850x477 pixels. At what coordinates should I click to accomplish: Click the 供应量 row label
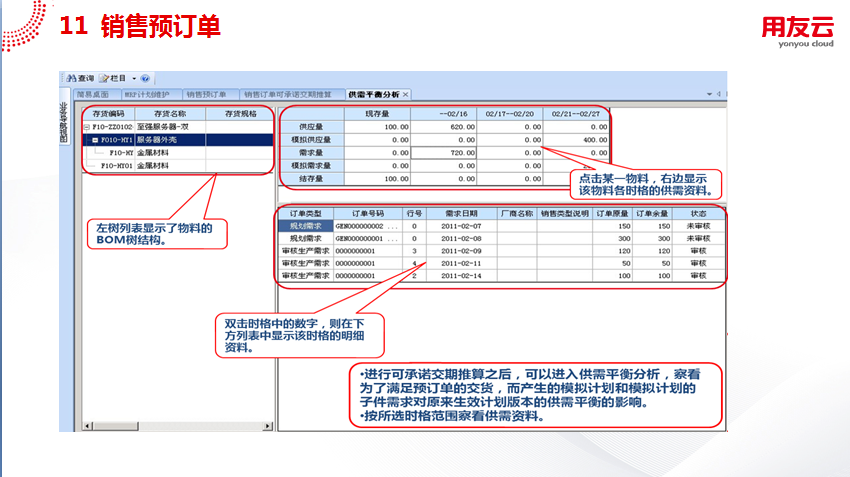tap(312, 127)
